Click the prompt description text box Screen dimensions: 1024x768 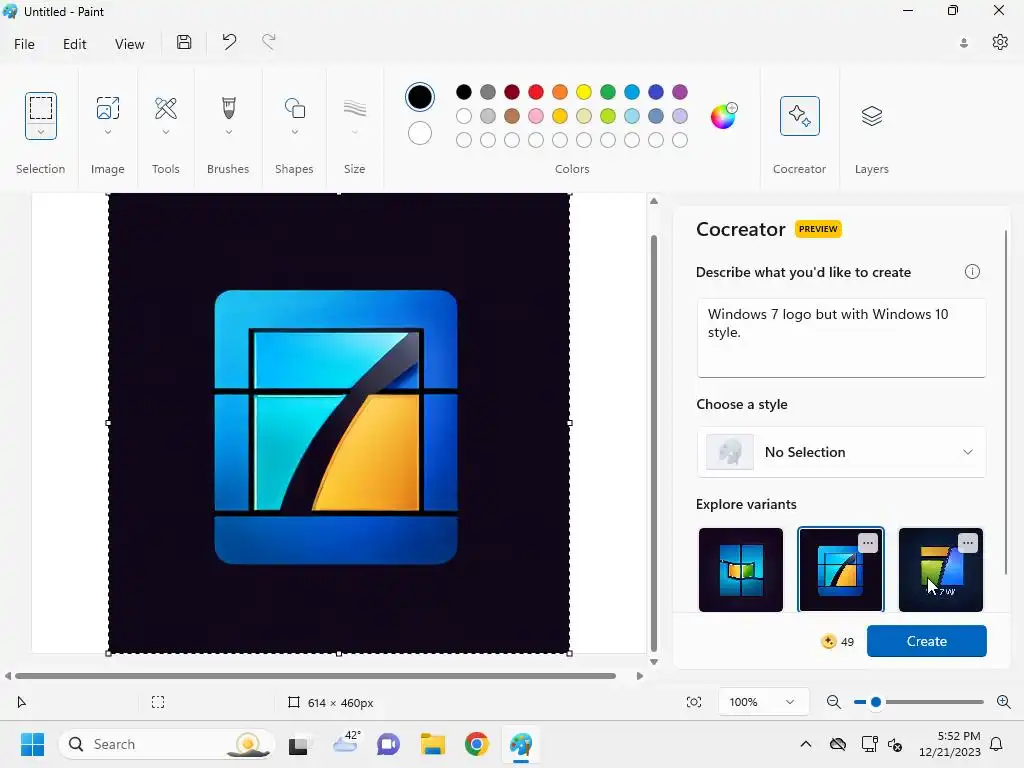tap(841, 338)
